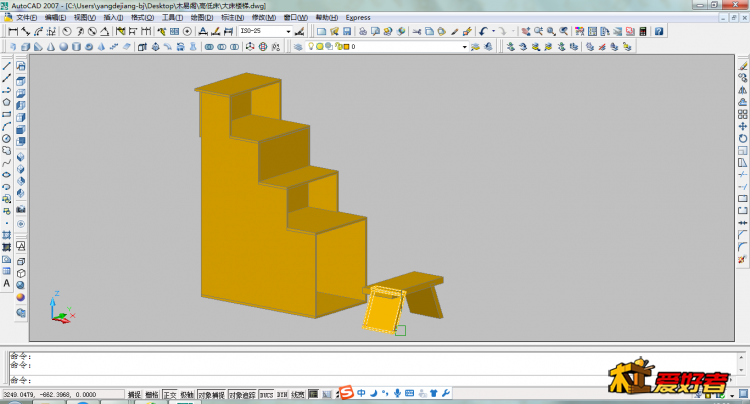
Task: Click the Aligned dimension tool
Action: pyautogui.click(x=26, y=32)
